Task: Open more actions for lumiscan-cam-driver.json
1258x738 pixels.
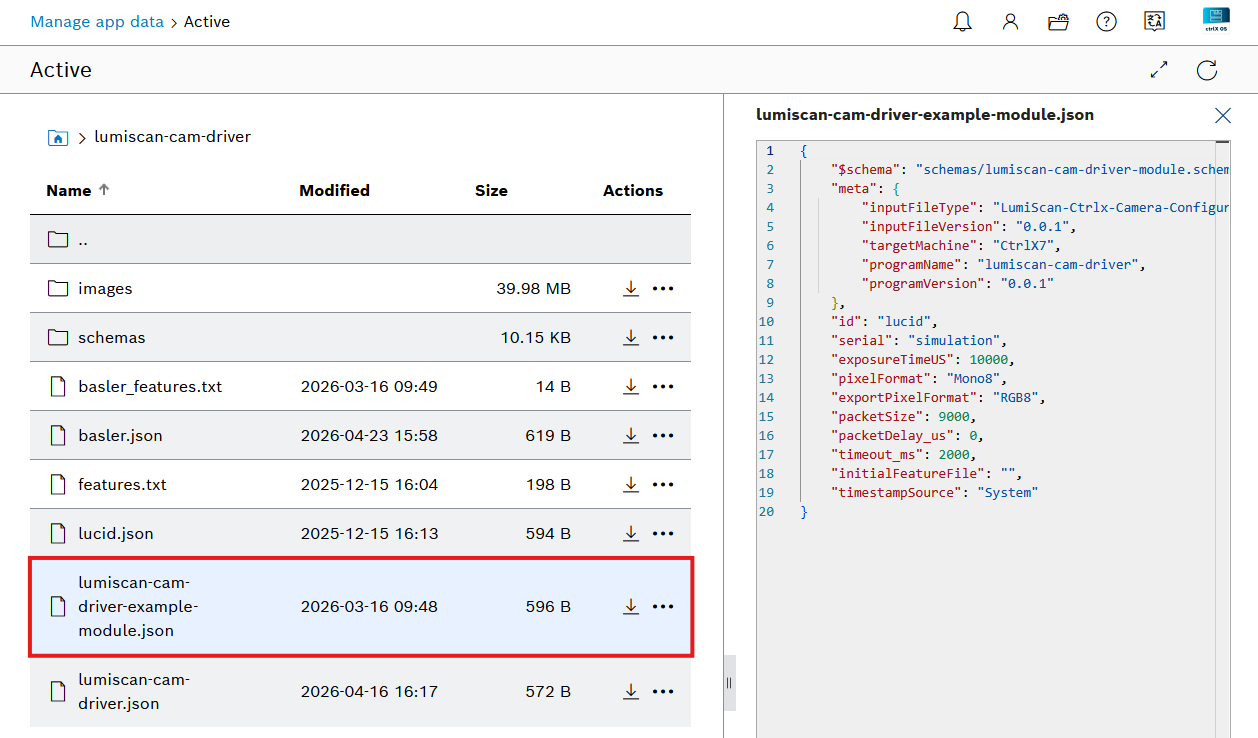Action: coord(663,692)
